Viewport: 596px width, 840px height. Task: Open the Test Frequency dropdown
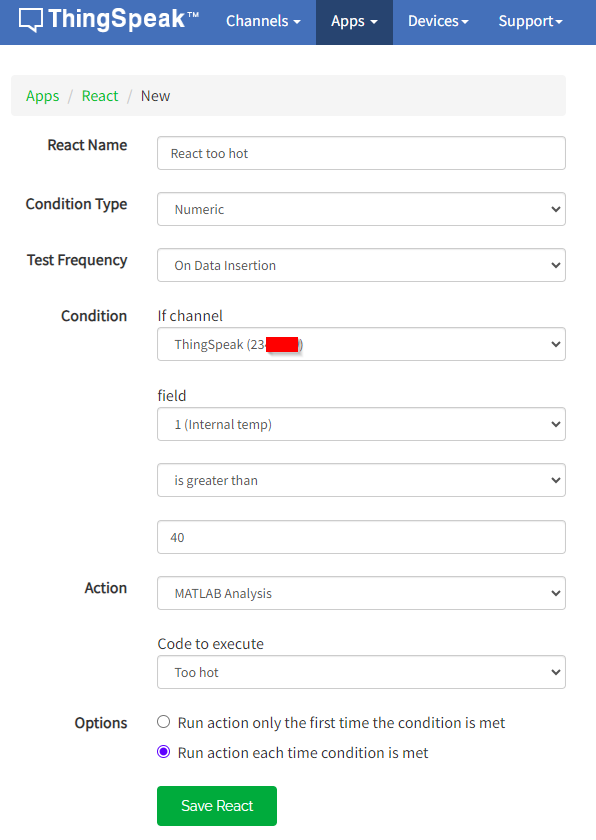coord(361,265)
